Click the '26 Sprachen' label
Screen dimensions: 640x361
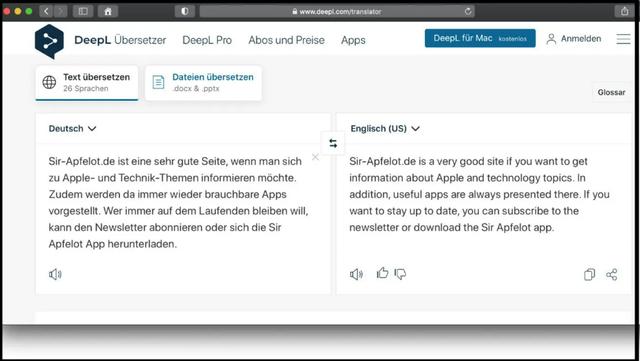[x=86, y=89]
